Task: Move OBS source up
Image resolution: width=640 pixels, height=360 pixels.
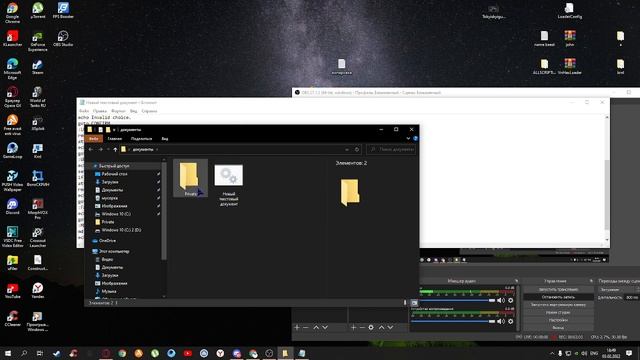Action: tap(381, 327)
